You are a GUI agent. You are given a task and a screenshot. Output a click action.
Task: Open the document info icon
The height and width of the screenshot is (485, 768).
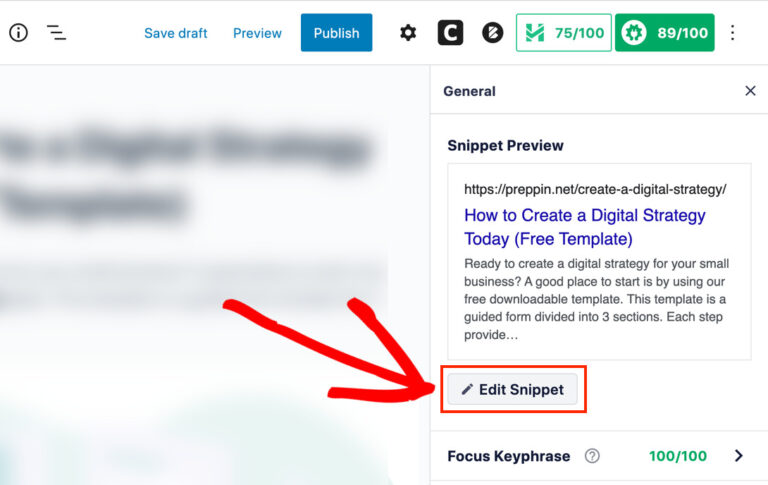tap(19, 33)
